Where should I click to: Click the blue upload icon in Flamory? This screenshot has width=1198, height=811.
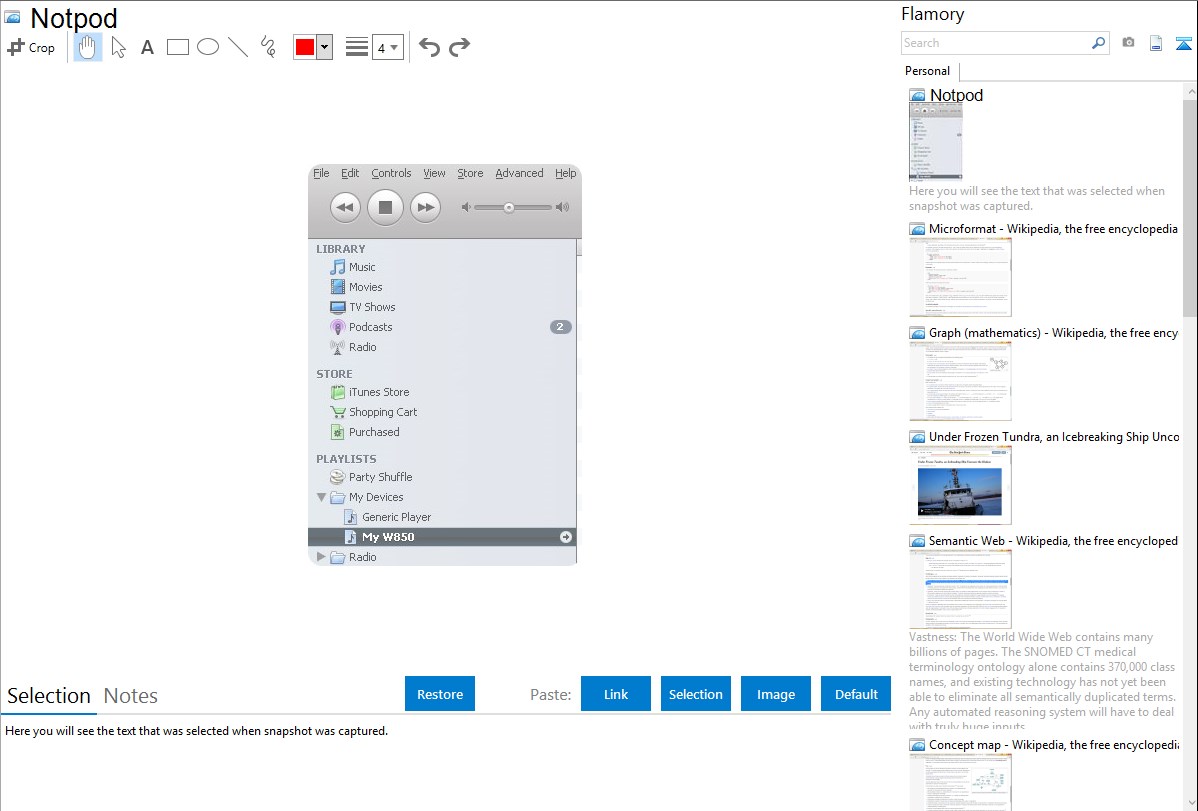click(1183, 43)
